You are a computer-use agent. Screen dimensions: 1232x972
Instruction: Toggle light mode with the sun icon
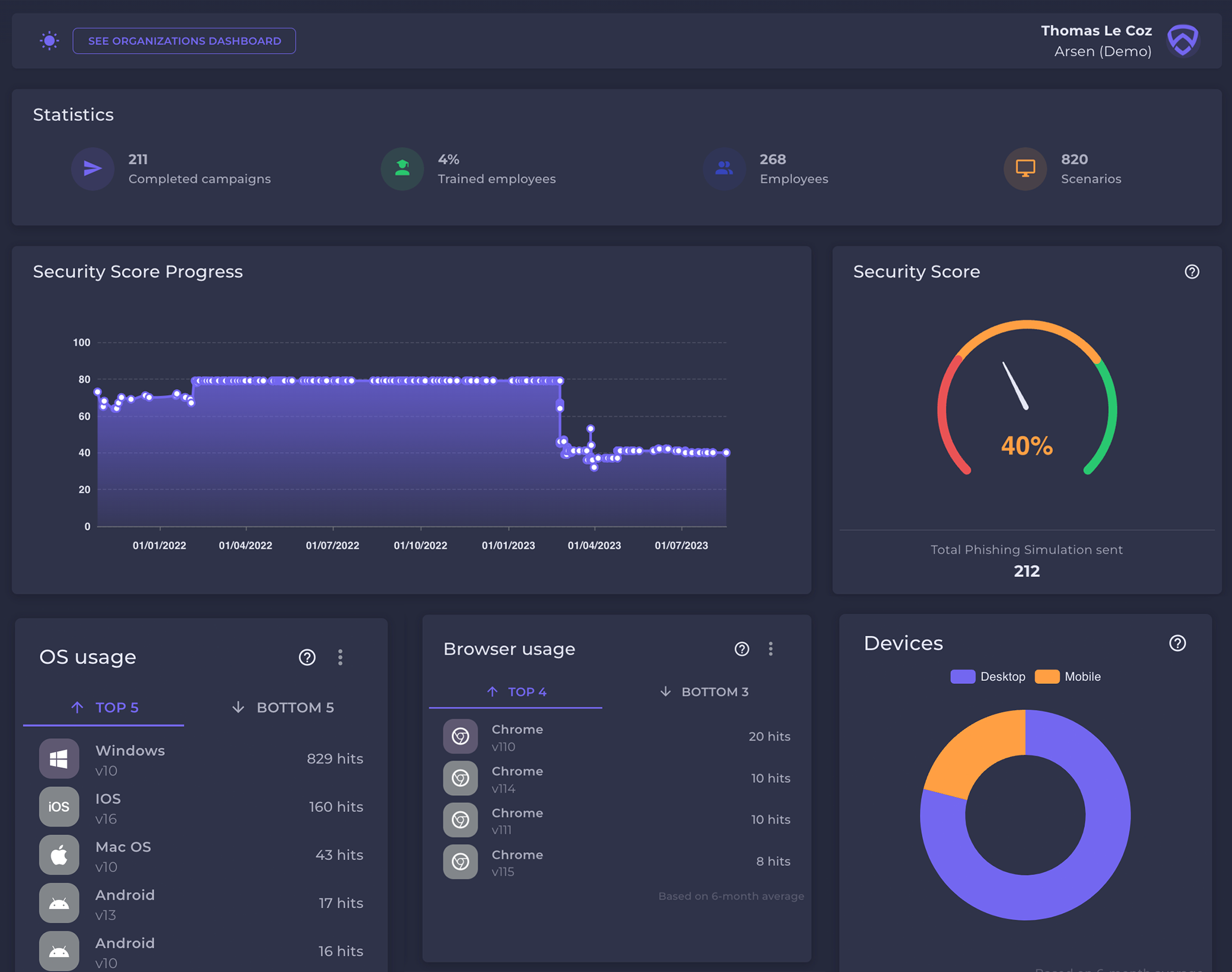[x=49, y=41]
